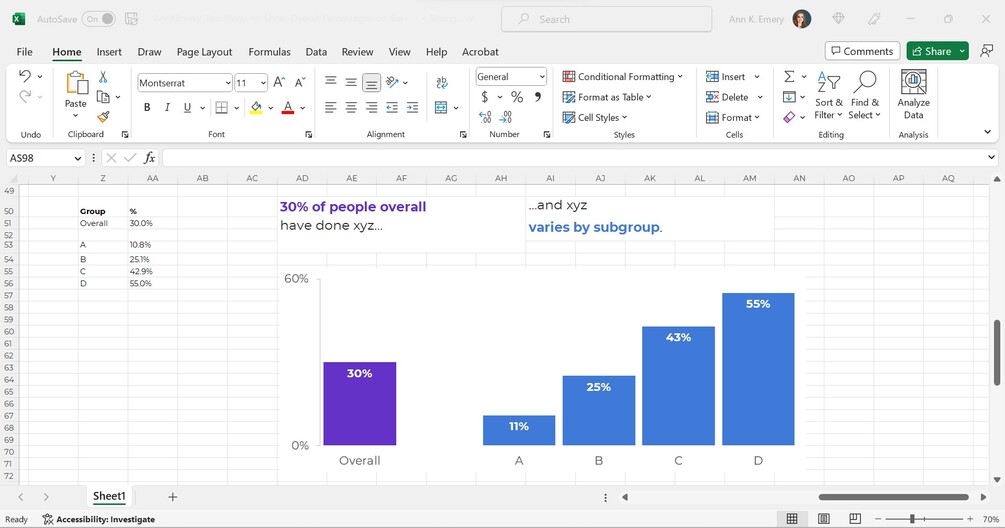Click the Undo arrow icon

(x=25, y=76)
